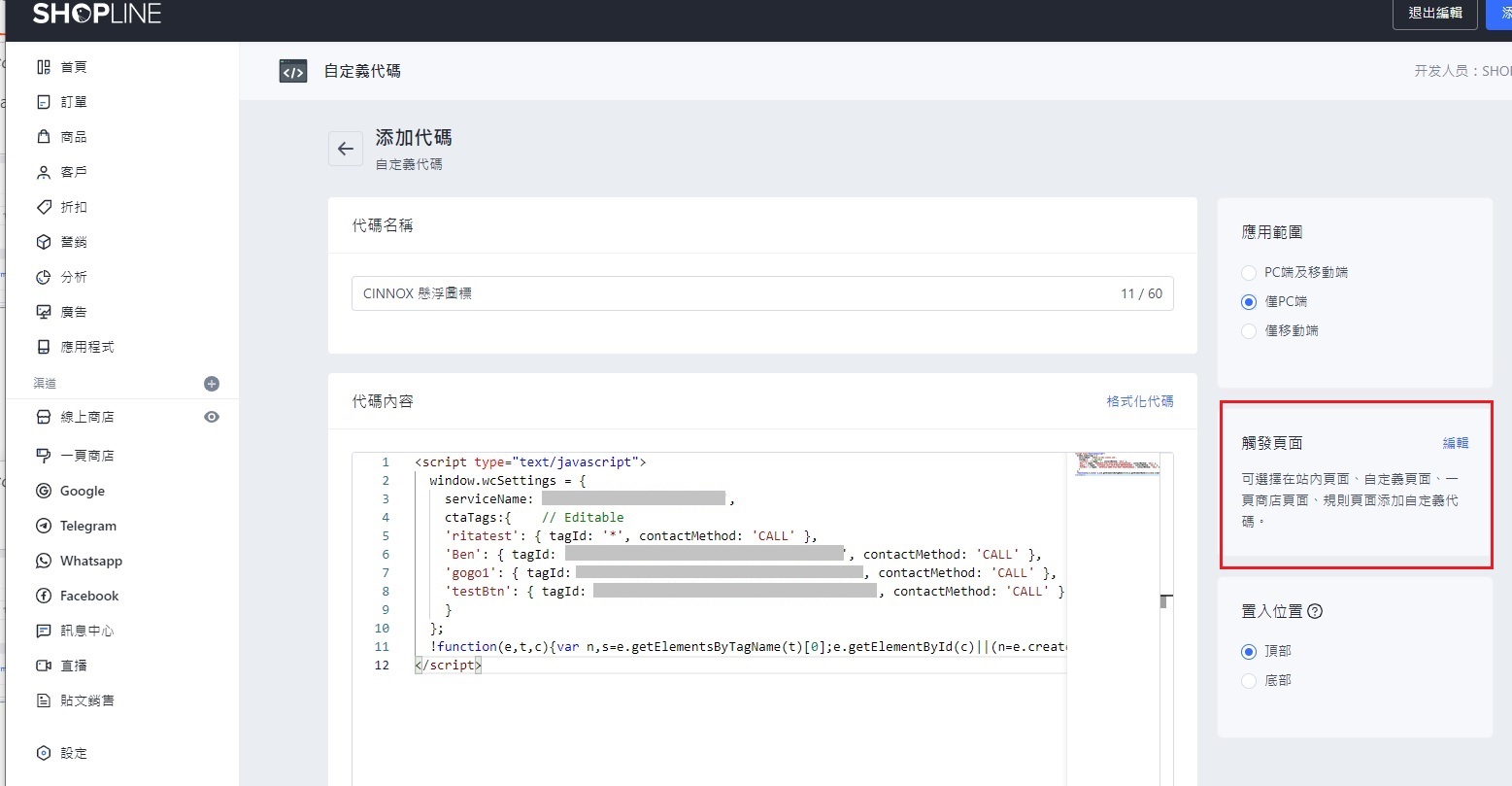Click the 設定 gear icon
This screenshot has height=786, width=1512.
(x=43, y=753)
